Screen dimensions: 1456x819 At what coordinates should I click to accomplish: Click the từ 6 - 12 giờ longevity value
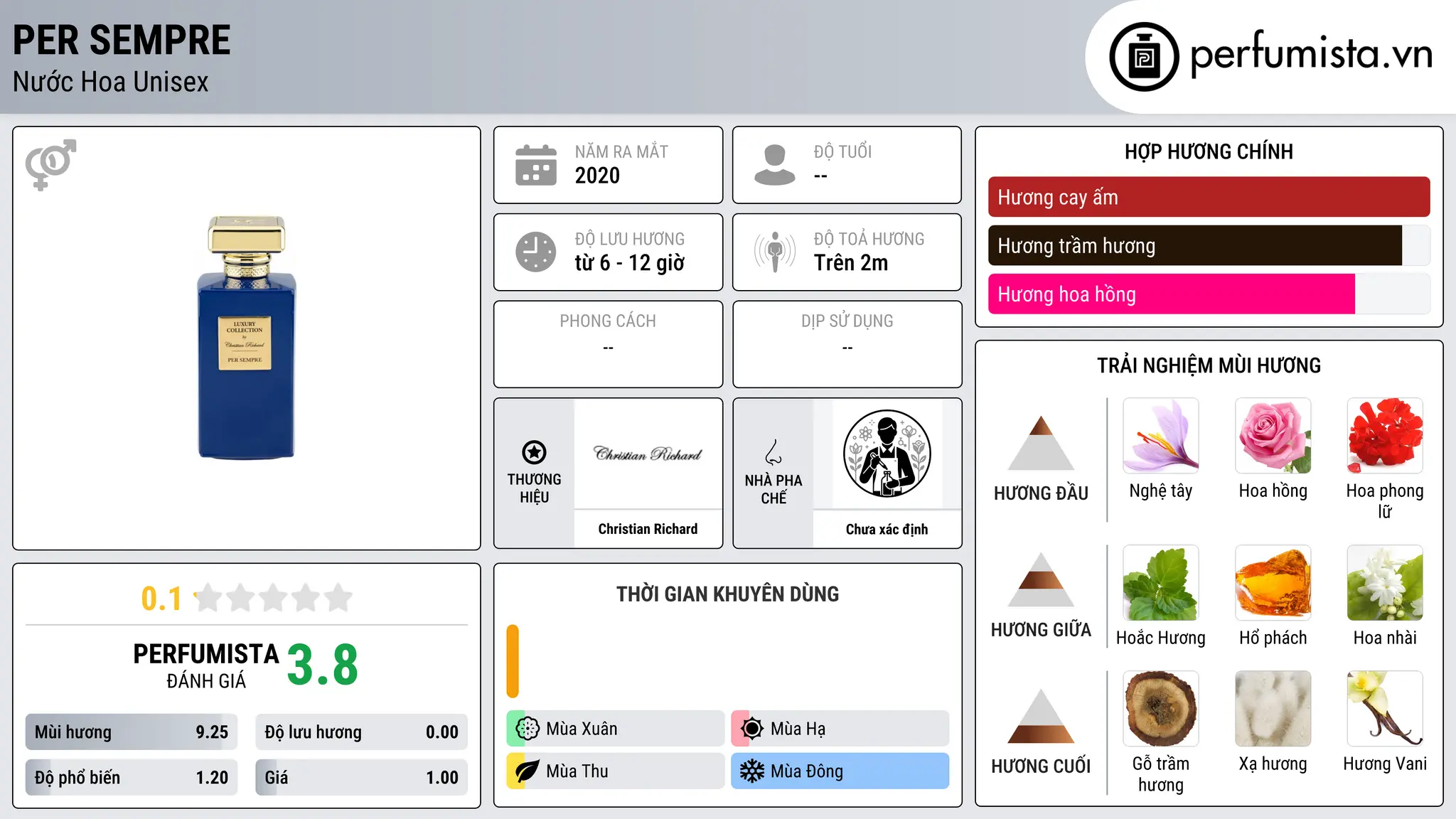(x=630, y=262)
